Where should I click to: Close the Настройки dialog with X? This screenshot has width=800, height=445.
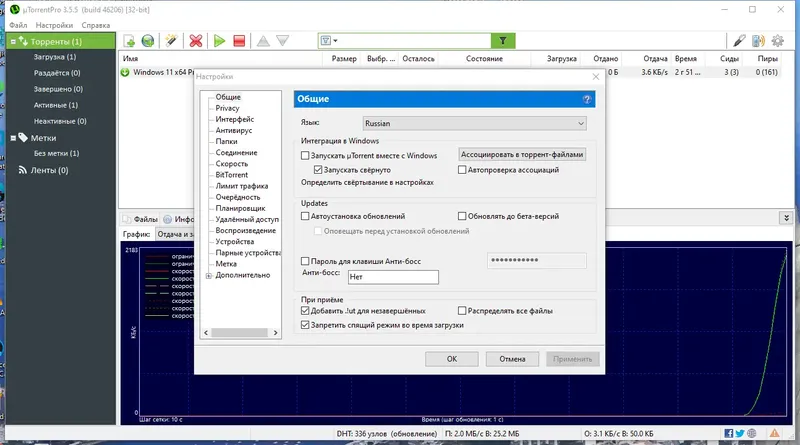point(595,77)
